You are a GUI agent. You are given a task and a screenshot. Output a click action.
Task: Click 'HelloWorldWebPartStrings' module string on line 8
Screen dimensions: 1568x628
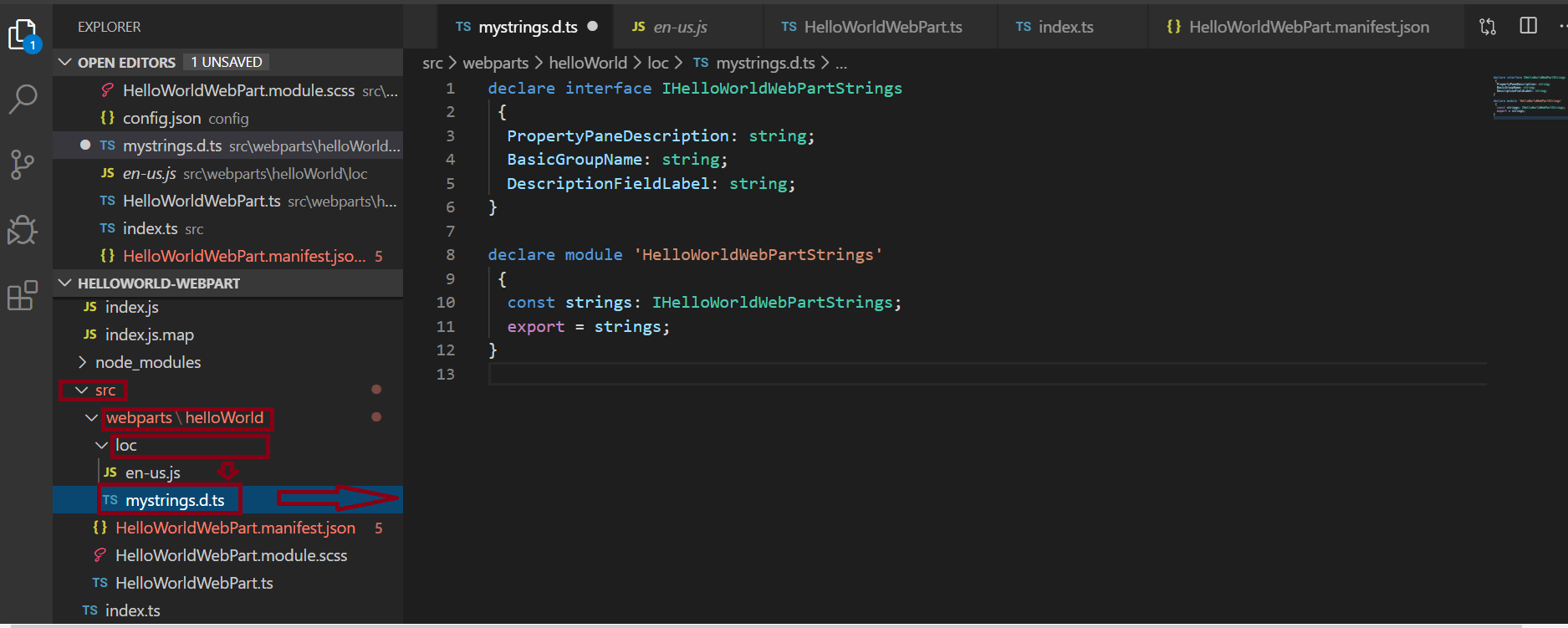click(758, 254)
